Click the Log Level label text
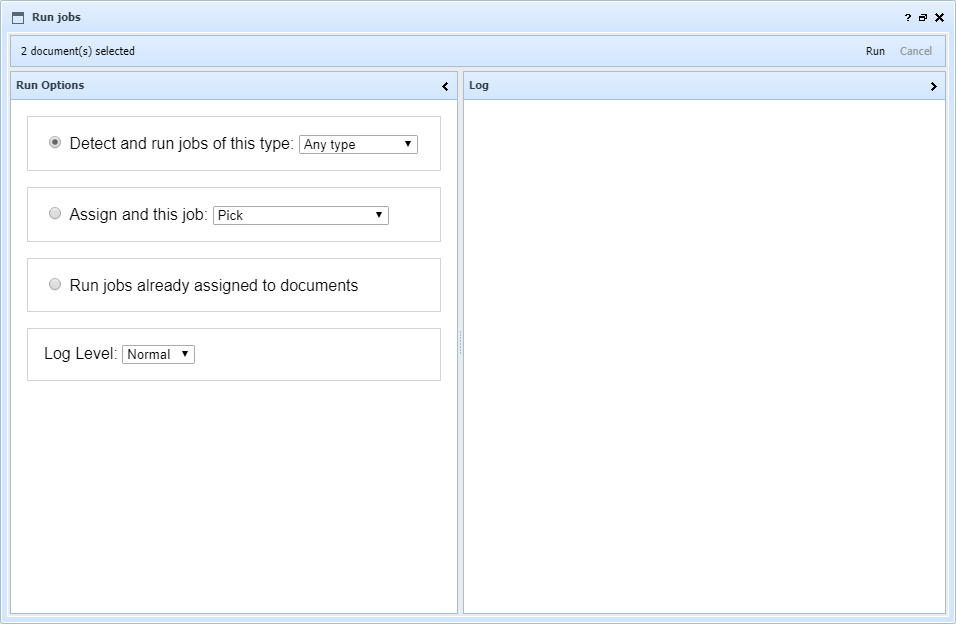 pos(80,354)
